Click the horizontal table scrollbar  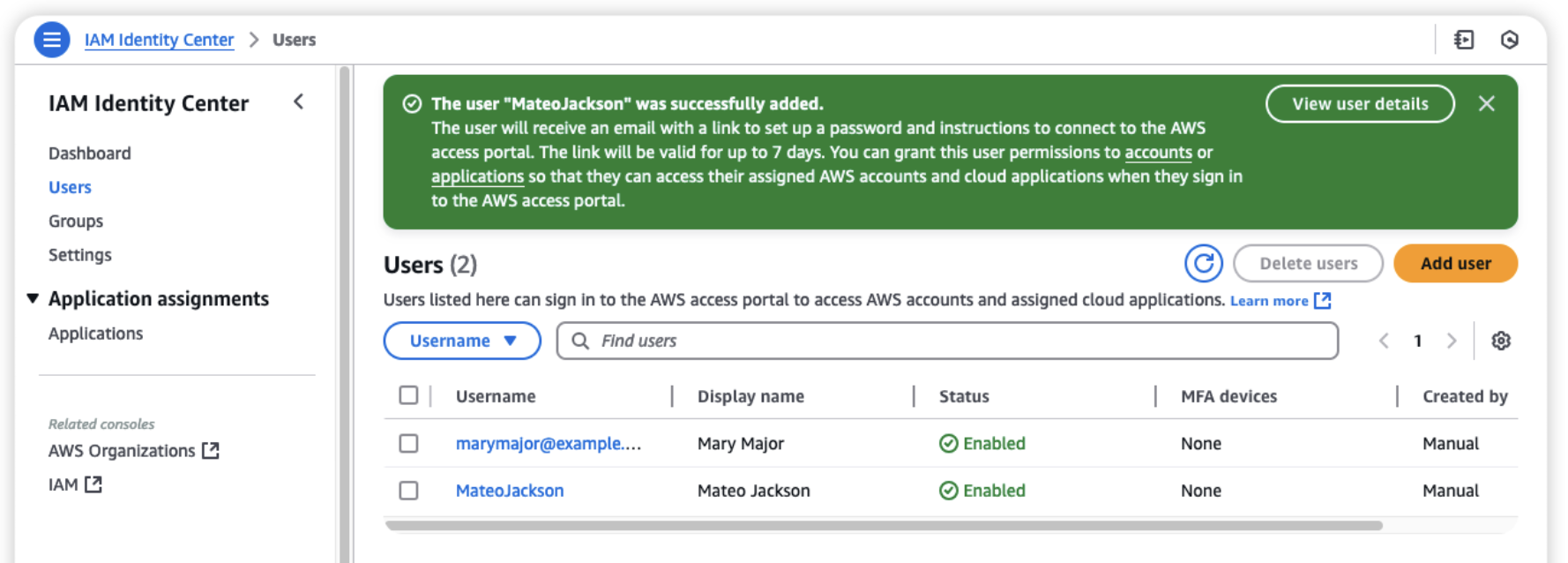click(884, 525)
